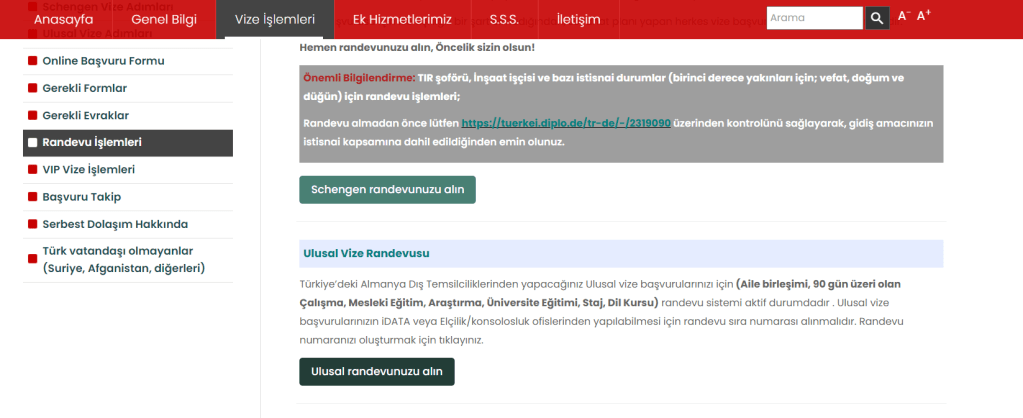The height and width of the screenshot is (418, 1023).
Task: Decrease font size with A- icon
Action: [x=903, y=17]
